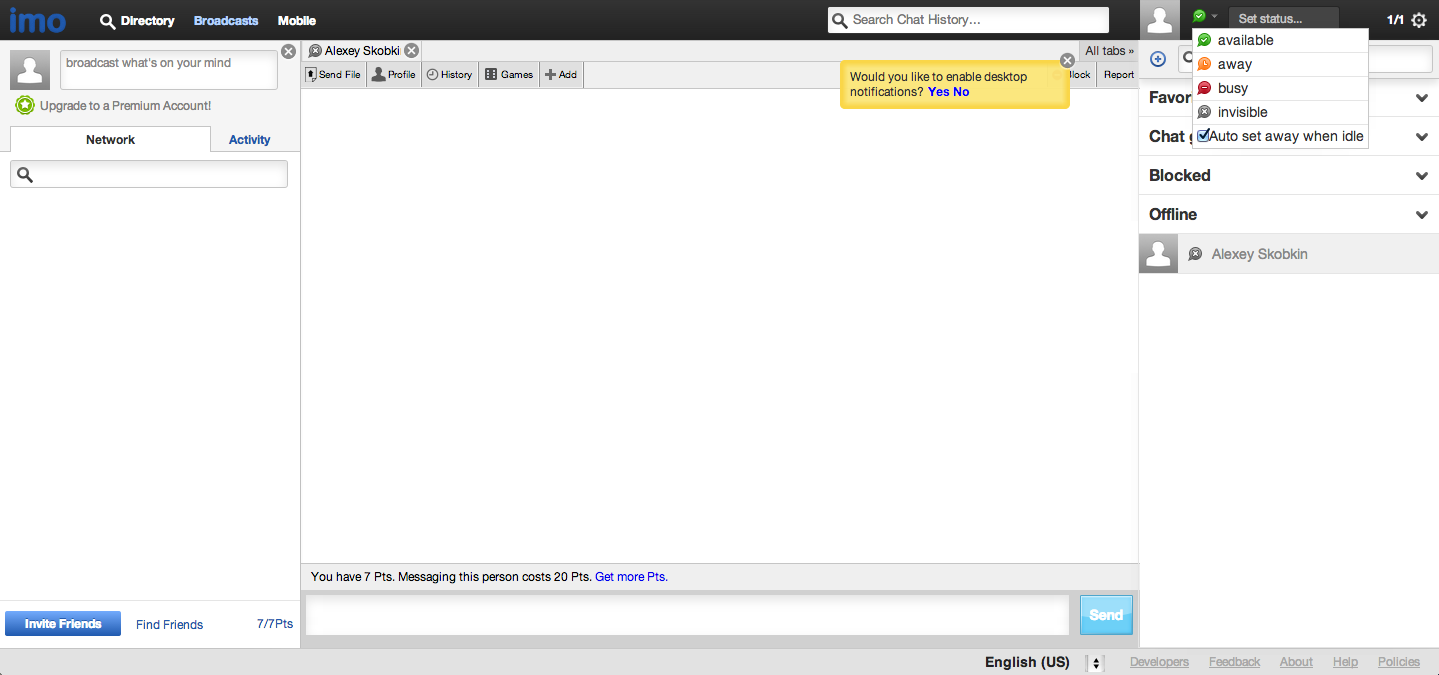Select the away status option
This screenshot has width=1439, height=675.
coord(1280,64)
